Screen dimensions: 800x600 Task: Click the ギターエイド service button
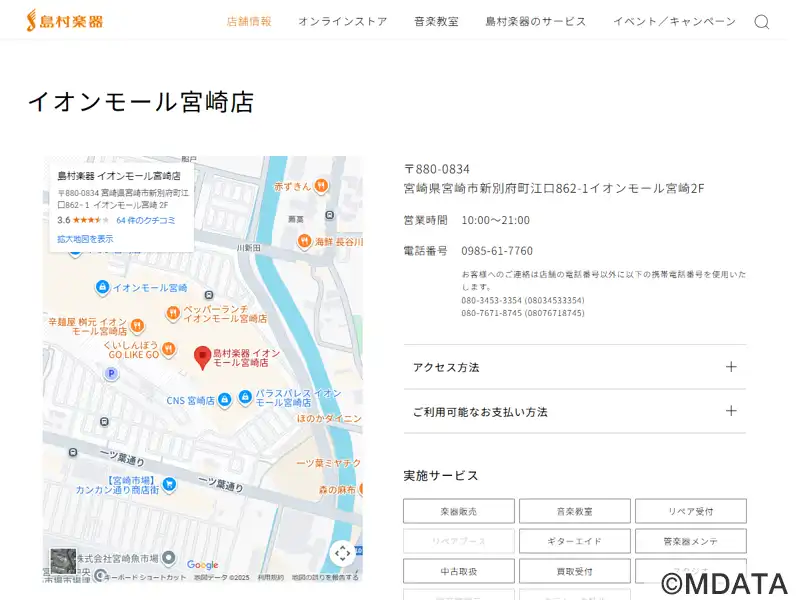574,541
